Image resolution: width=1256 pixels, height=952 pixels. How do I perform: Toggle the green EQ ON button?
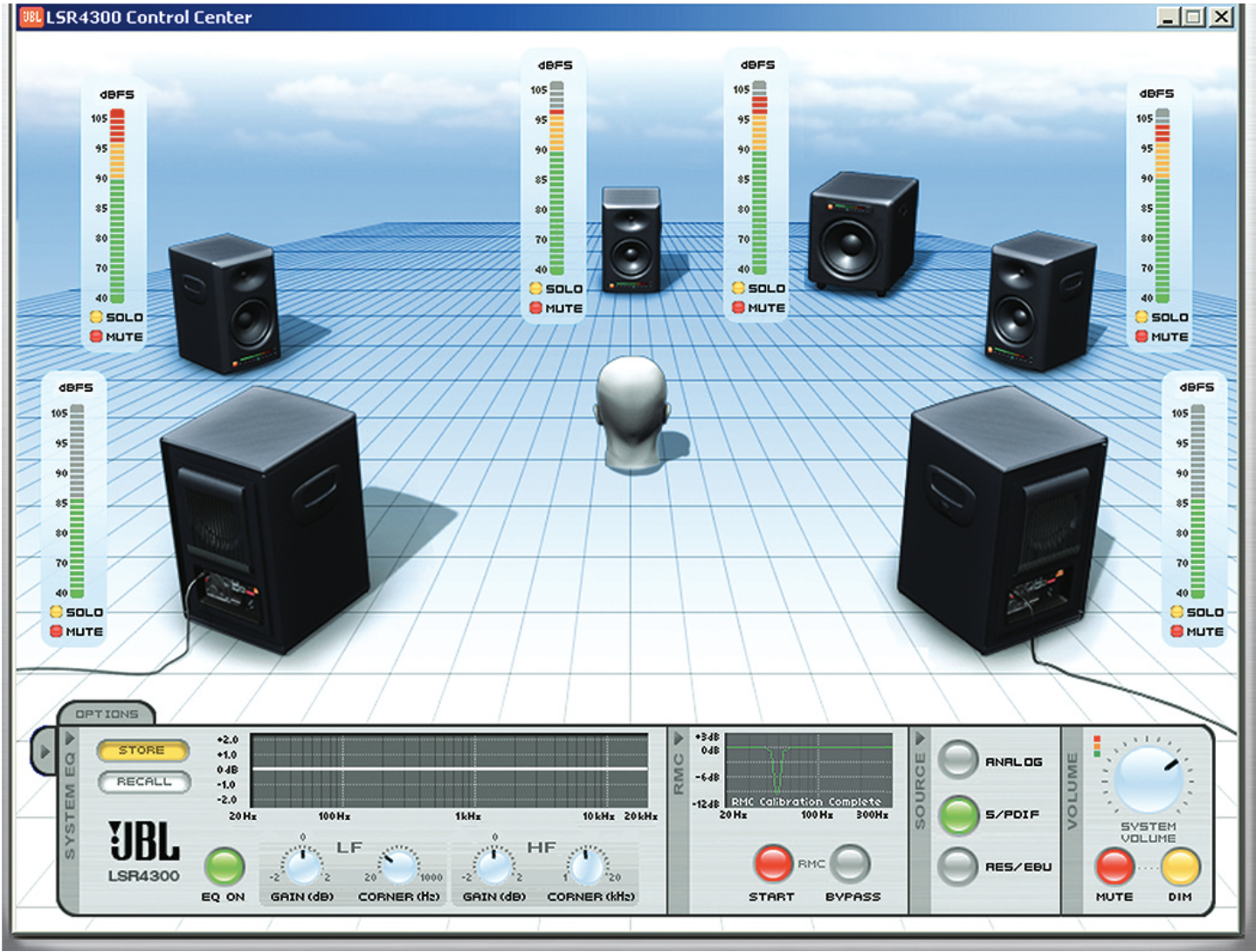click(224, 866)
